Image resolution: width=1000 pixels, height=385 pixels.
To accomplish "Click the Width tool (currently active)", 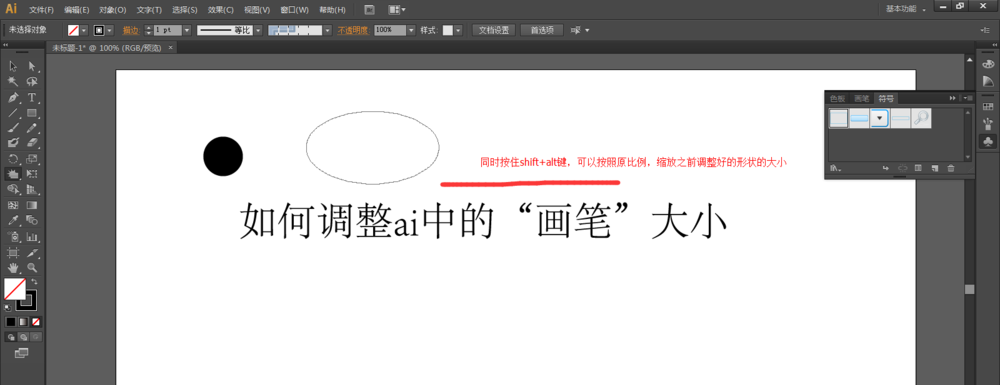I will (x=13, y=174).
